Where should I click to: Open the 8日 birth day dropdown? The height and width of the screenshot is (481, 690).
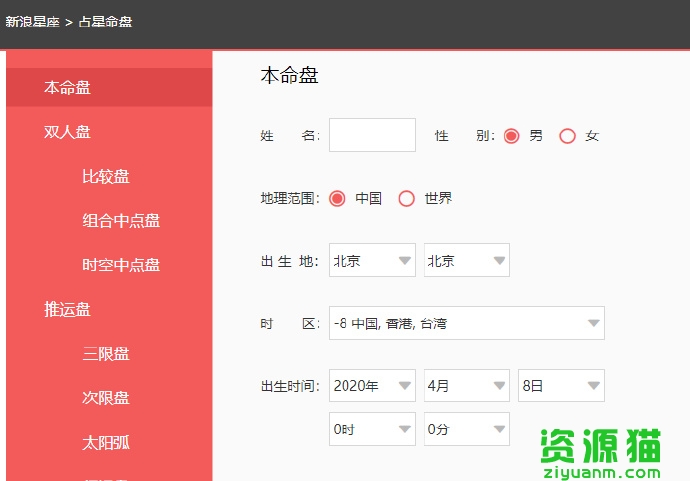(562, 386)
